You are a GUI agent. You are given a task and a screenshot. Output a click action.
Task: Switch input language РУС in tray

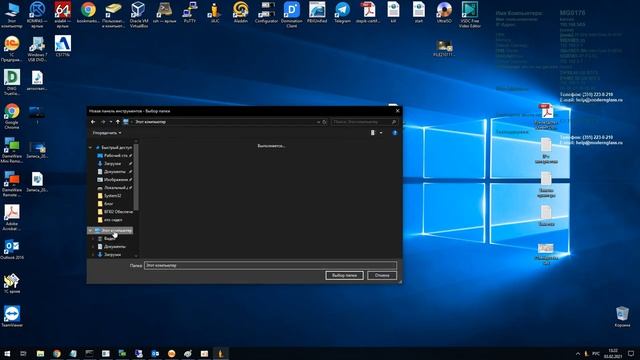coord(596,353)
